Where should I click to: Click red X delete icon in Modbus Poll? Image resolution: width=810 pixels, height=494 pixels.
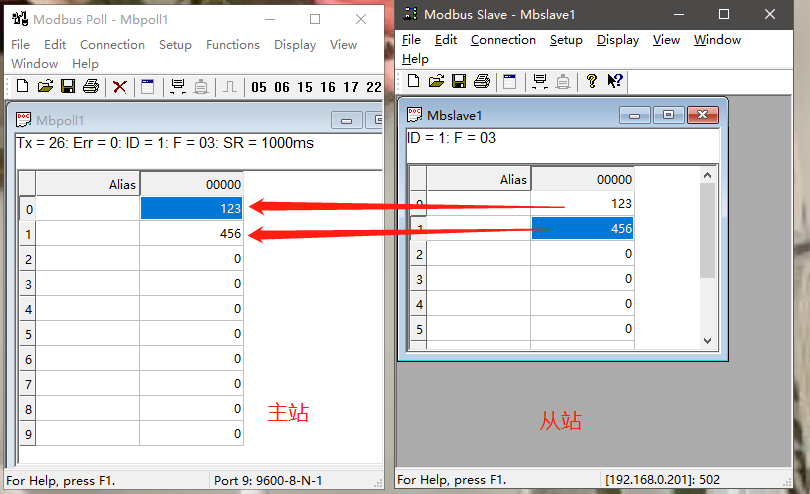(120, 87)
